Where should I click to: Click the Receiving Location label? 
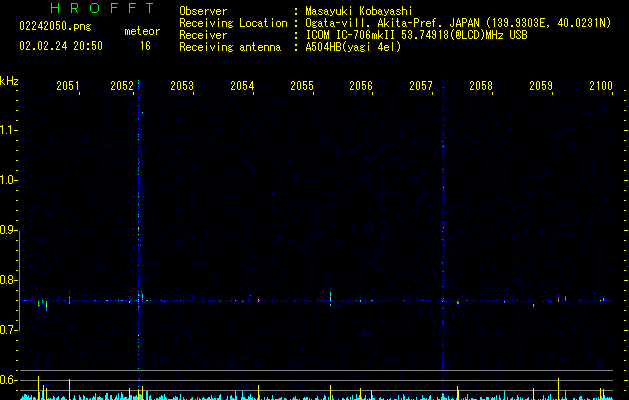(x=233, y=23)
